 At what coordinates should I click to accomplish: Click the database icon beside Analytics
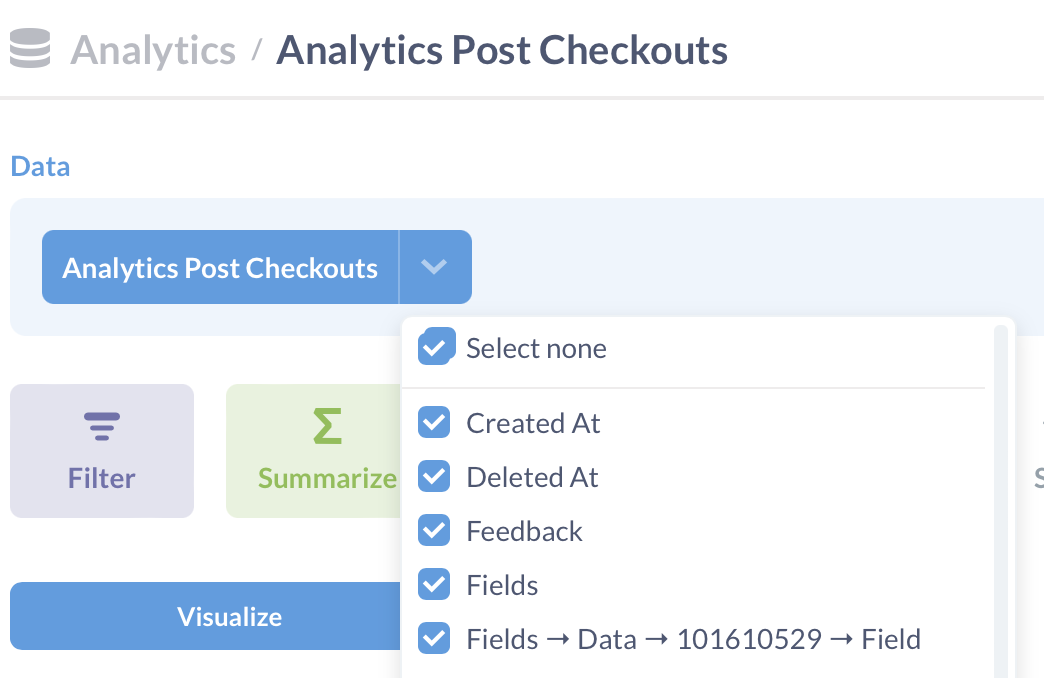coord(30,48)
